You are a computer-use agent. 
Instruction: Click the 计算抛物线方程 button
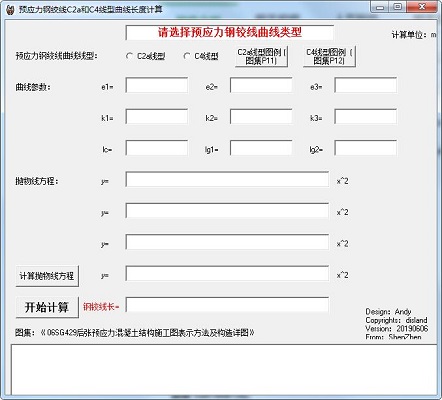(47, 276)
